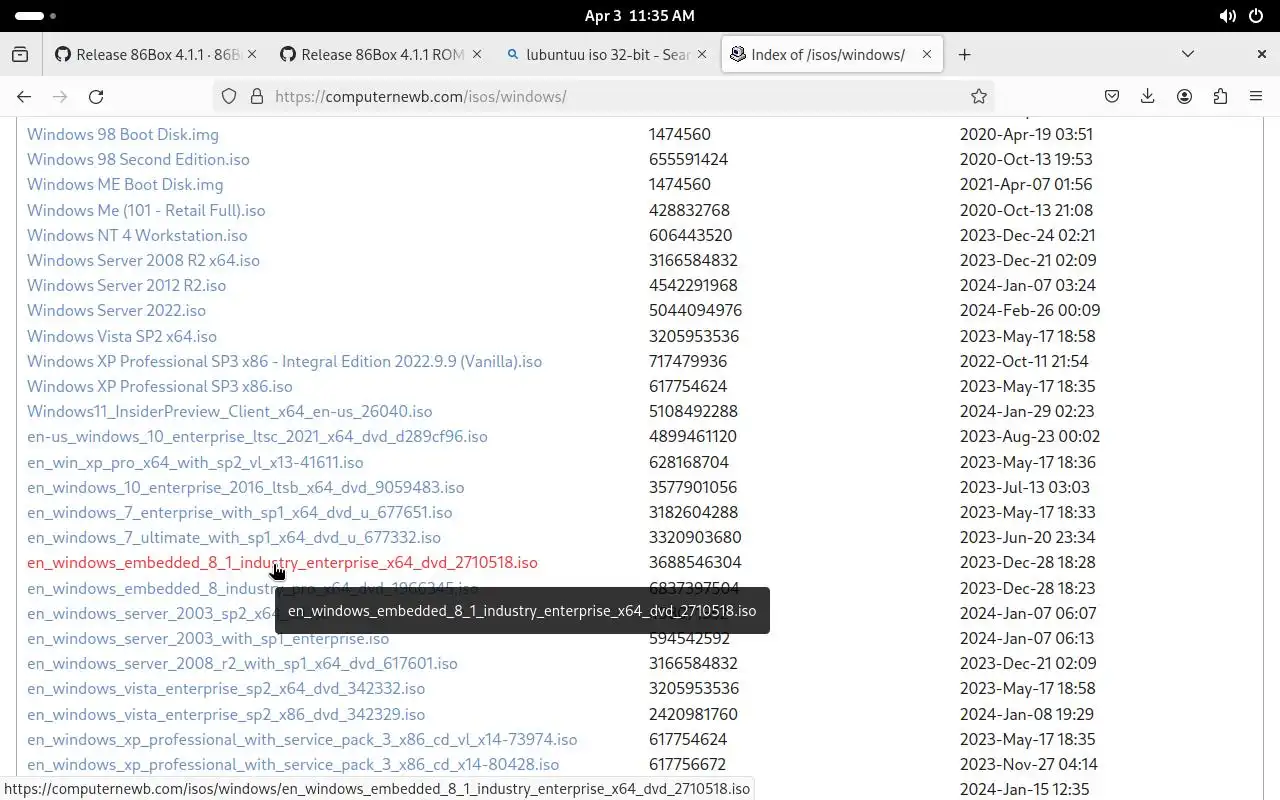The width and height of the screenshot is (1280, 800).
Task: Open xp_professional sp3 x86_cd_x14-80428 link
Action: pos(293,764)
